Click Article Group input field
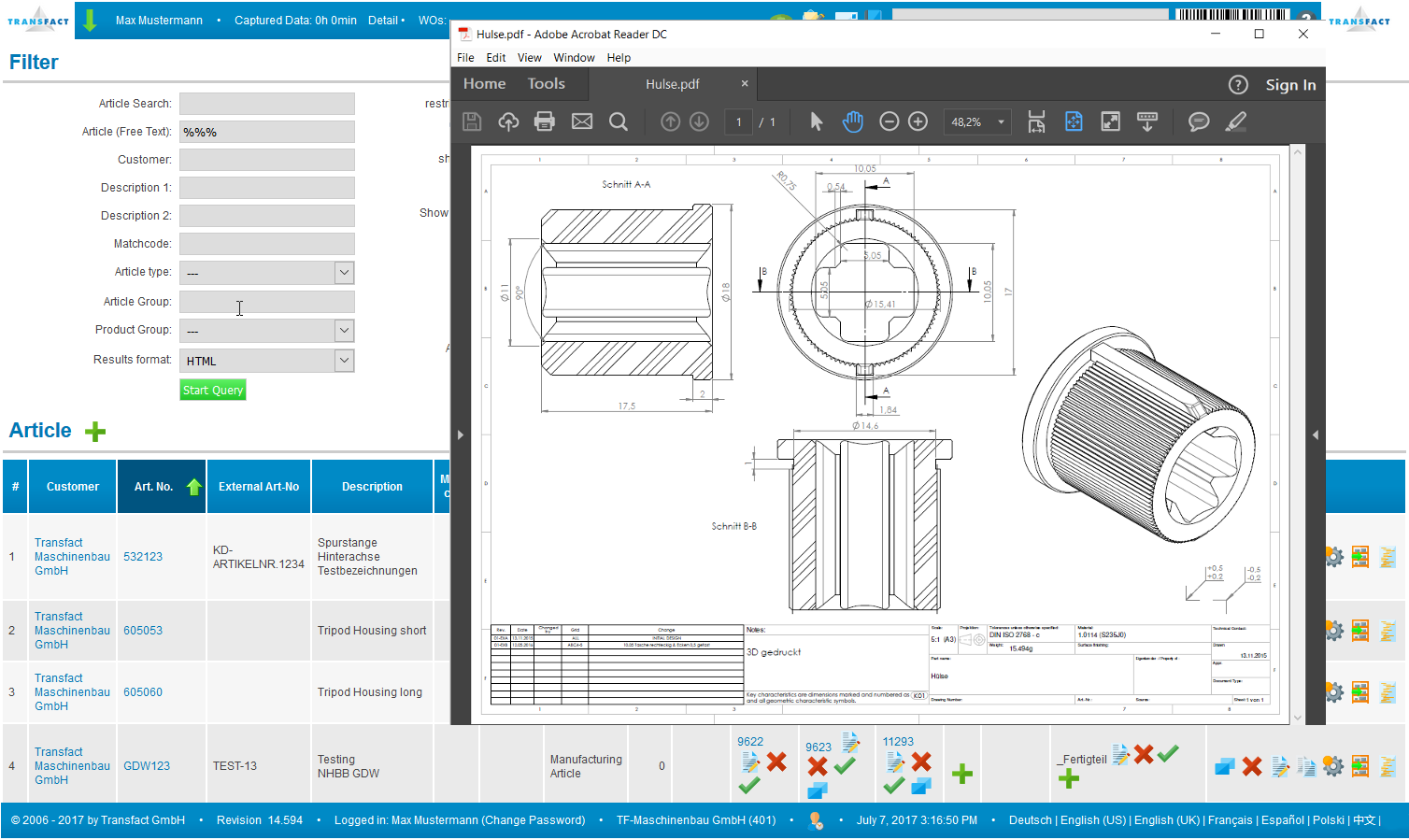 pos(267,302)
